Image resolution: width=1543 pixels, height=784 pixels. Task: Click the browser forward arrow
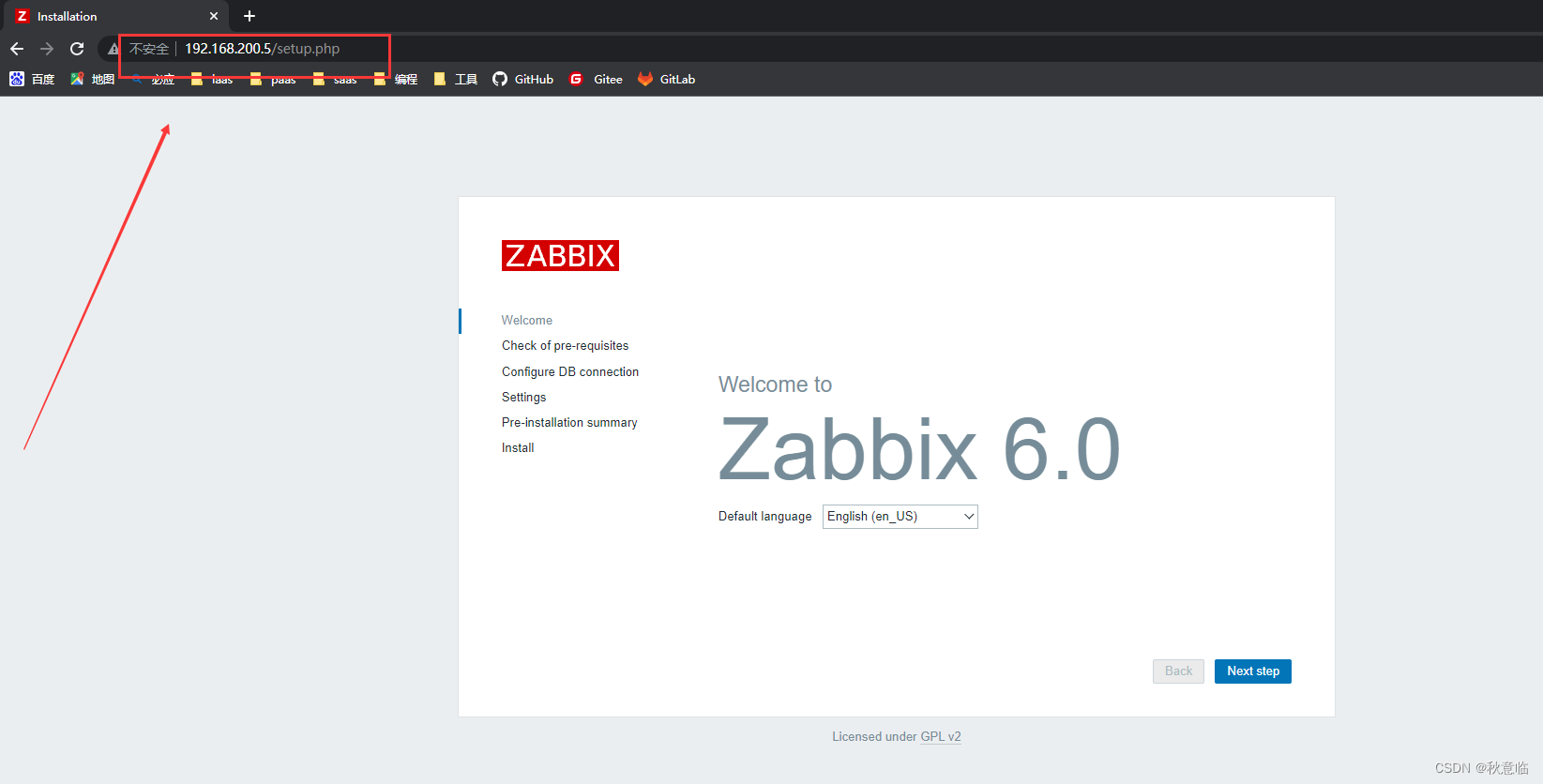click(47, 49)
